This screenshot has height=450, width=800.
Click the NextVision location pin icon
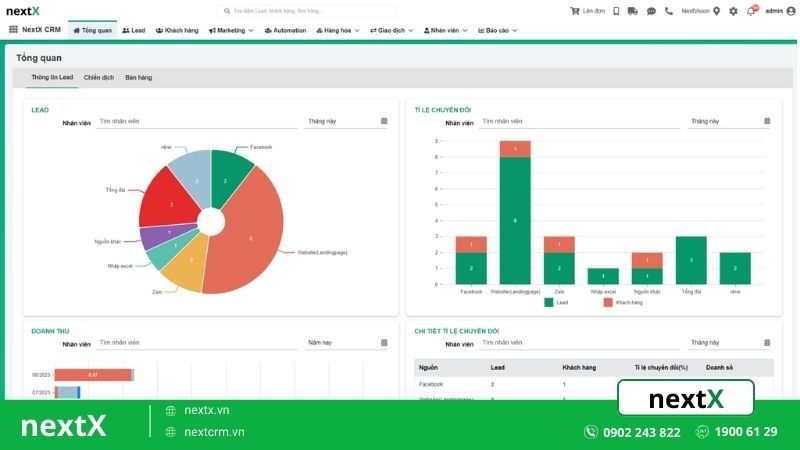point(716,11)
